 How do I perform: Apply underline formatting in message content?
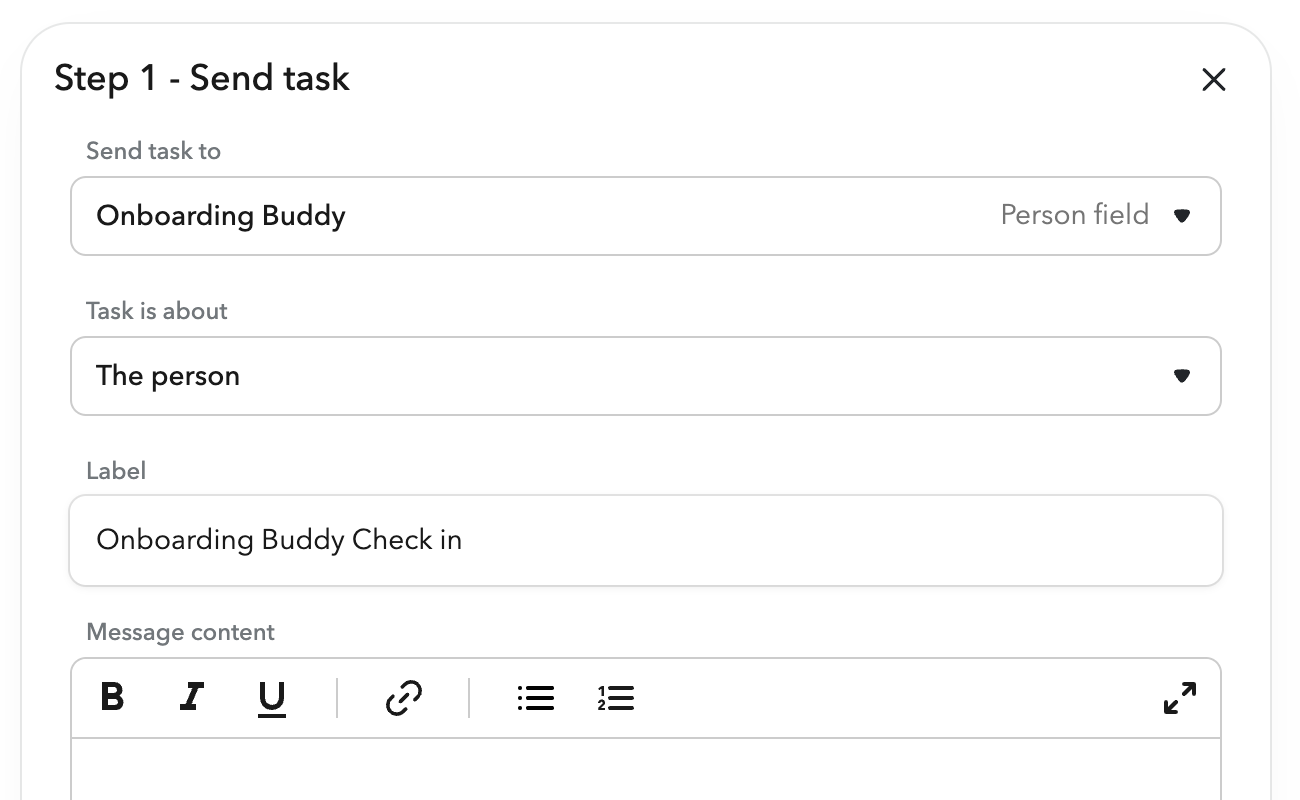(272, 698)
